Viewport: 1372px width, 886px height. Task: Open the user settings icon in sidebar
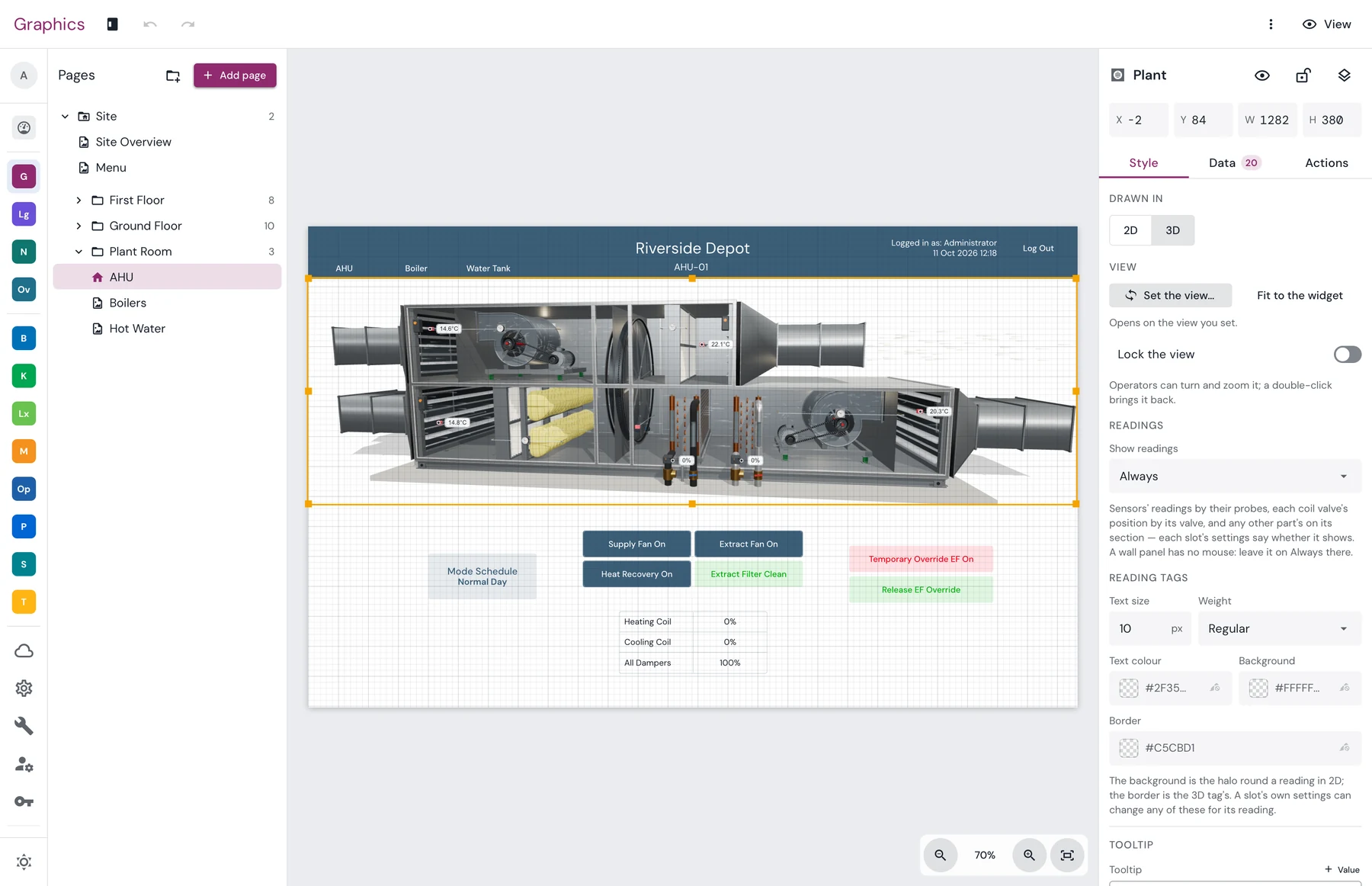(24, 764)
